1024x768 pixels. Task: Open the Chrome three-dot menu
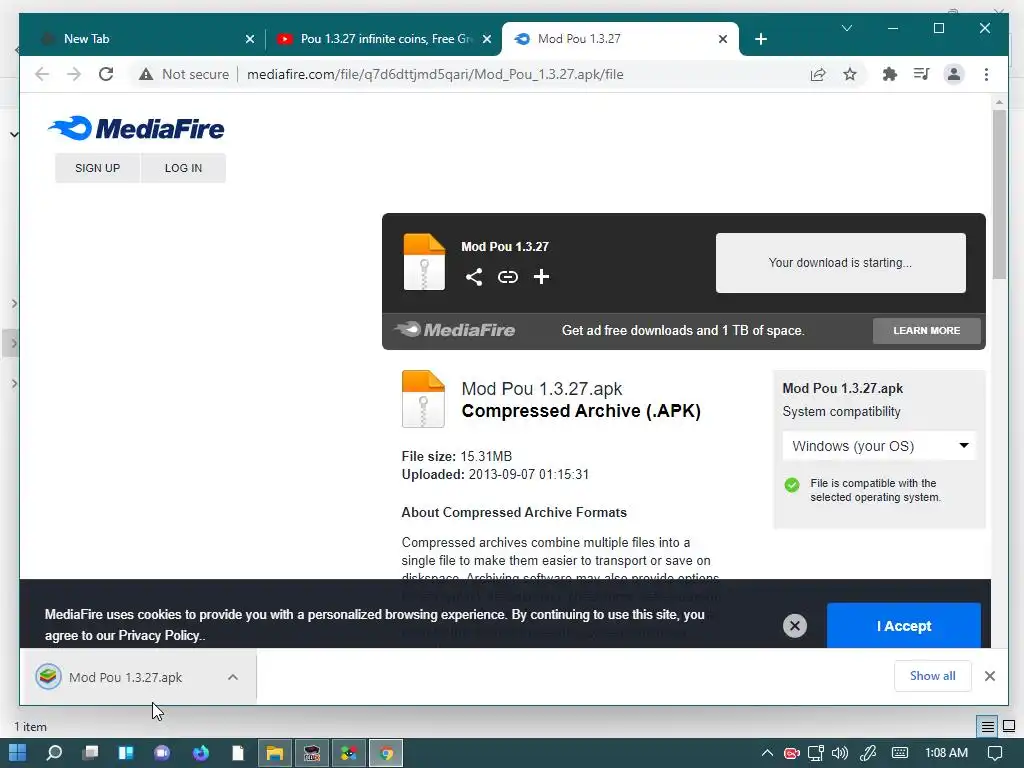pos(986,74)
